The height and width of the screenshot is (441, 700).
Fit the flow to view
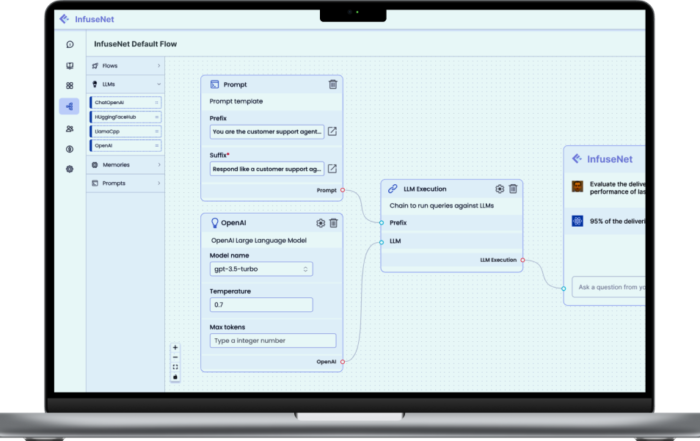pos(175,367)
